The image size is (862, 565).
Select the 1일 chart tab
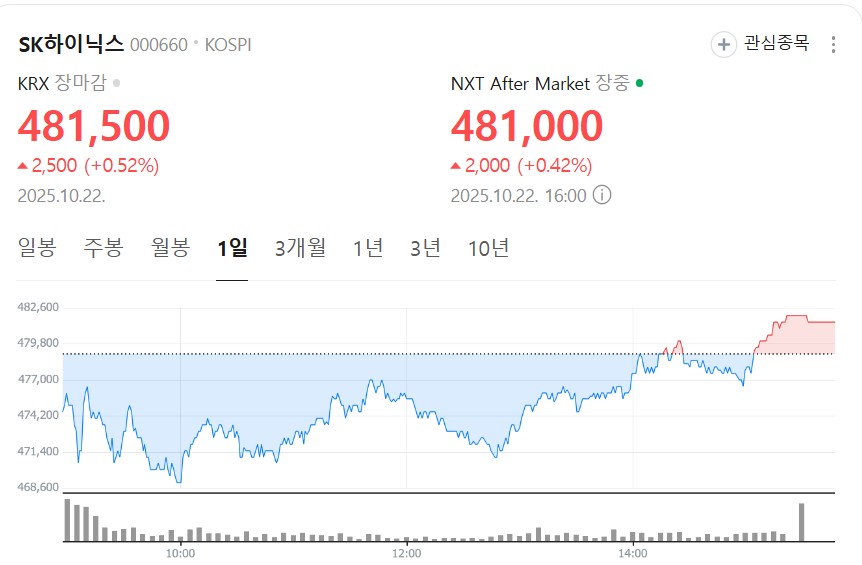(x=232, y=248)
